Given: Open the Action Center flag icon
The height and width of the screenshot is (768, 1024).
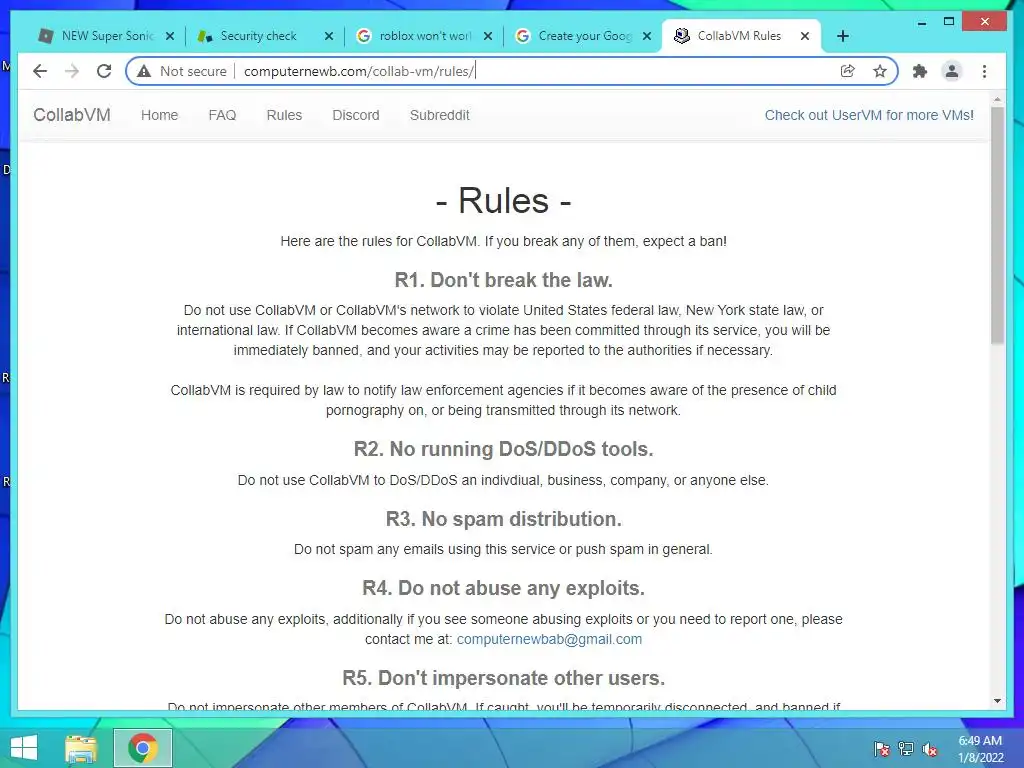Looking at the screenshot, I should (881, 749).
